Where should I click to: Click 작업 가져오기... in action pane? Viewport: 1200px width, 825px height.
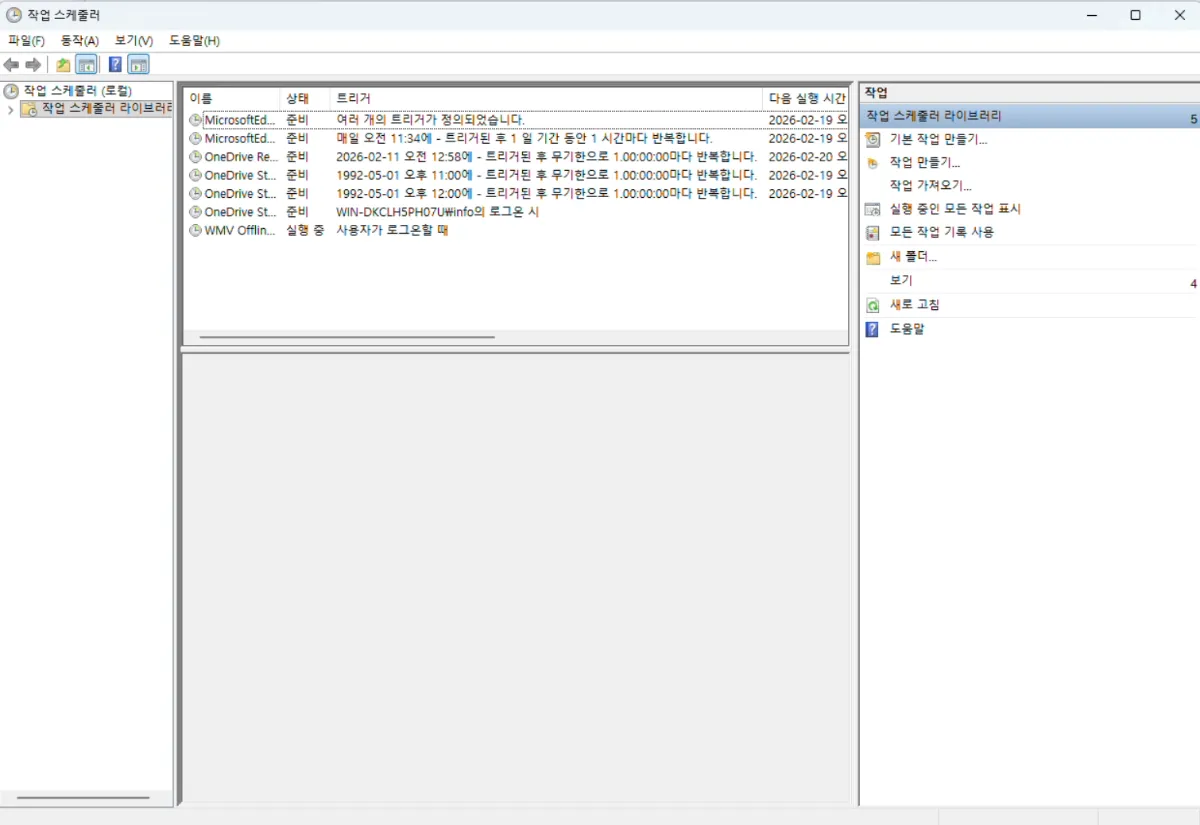click(930, 185)
